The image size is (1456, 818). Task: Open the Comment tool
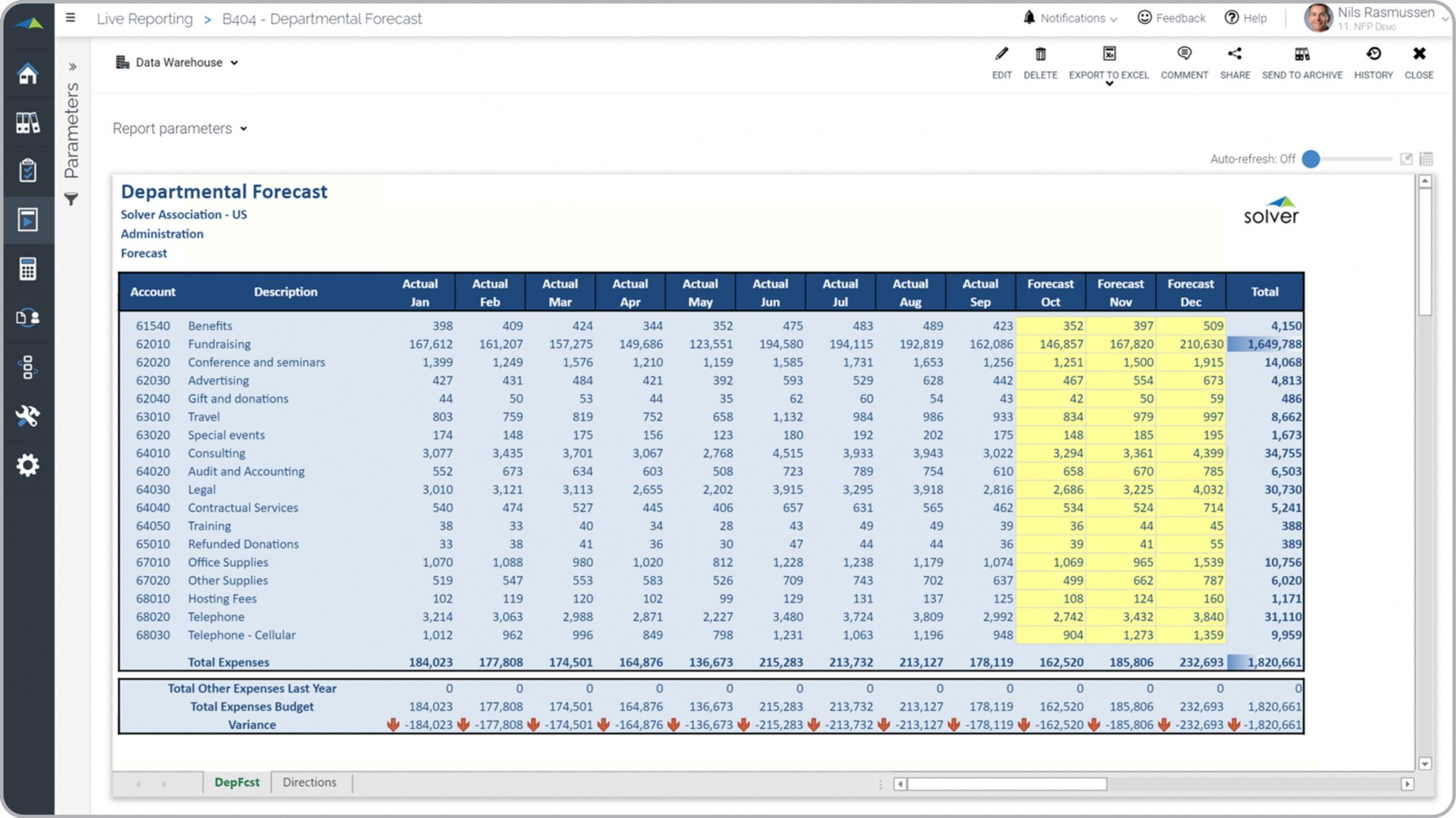coord(1184,55)
